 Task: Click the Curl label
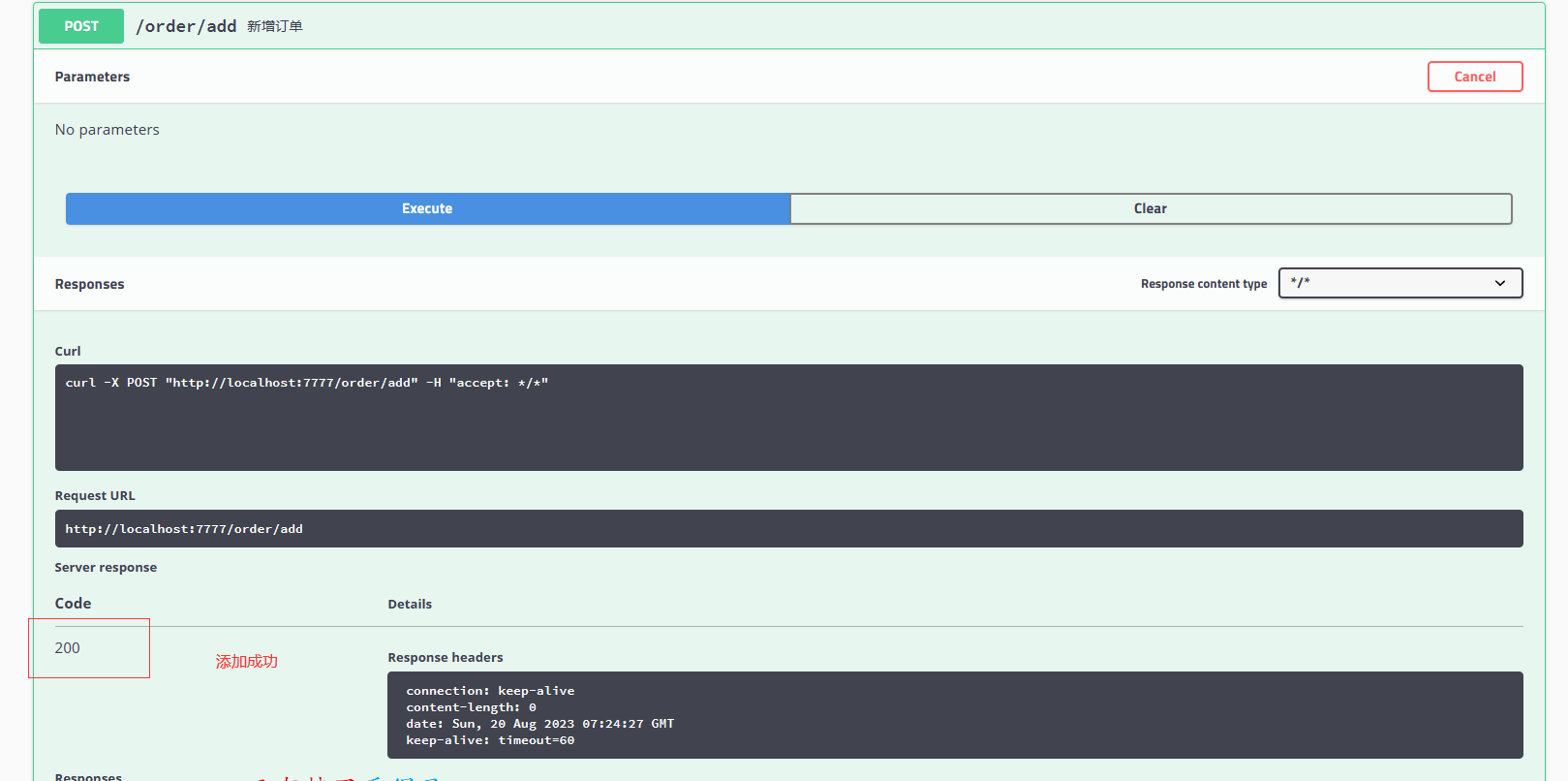coord(68,352)
